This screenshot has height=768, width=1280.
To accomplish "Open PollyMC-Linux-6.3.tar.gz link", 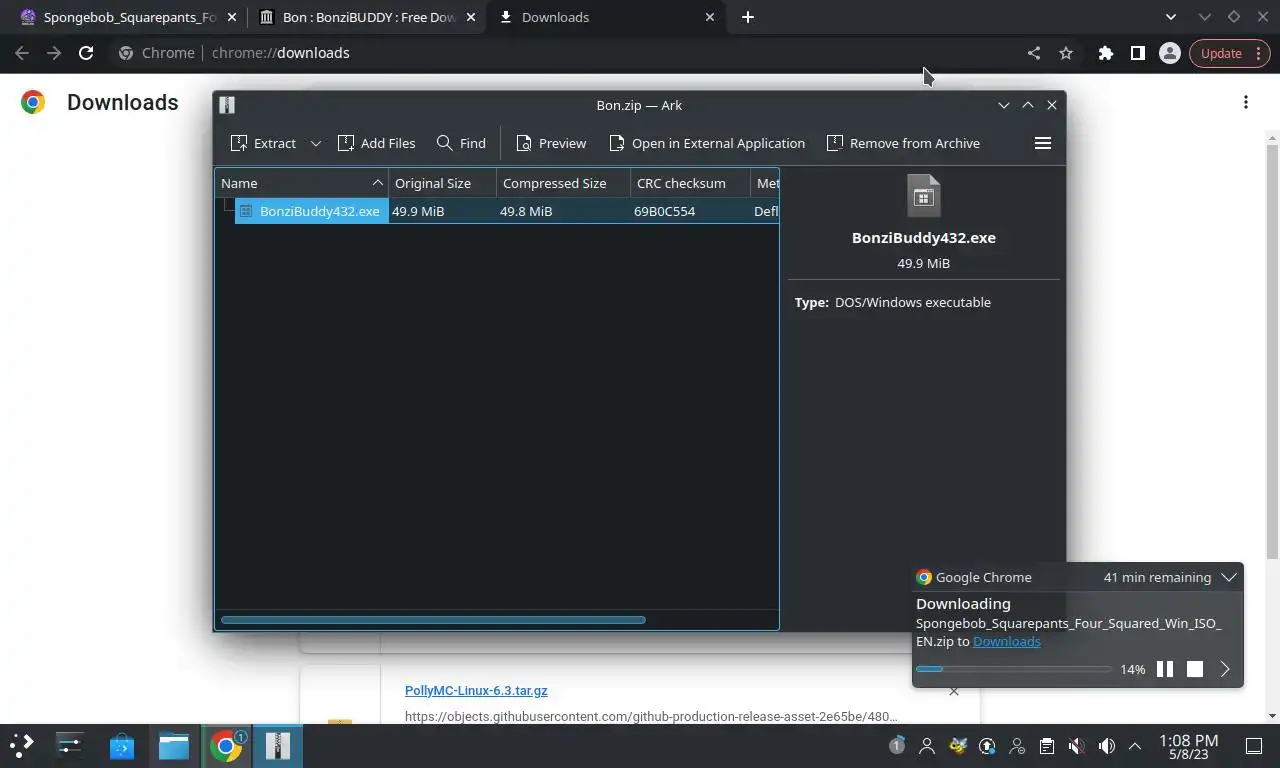I will (x=476, y=690).
